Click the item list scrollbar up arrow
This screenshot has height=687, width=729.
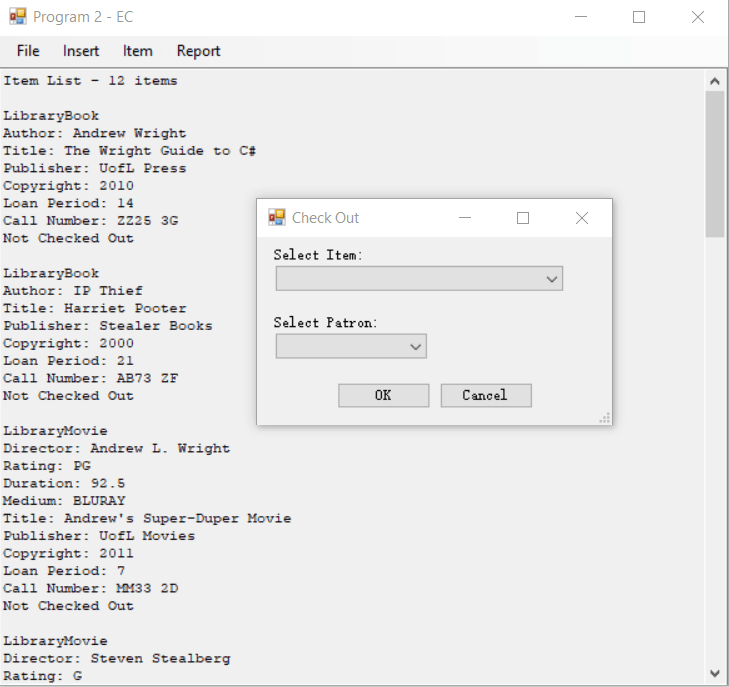coord(715,81)
